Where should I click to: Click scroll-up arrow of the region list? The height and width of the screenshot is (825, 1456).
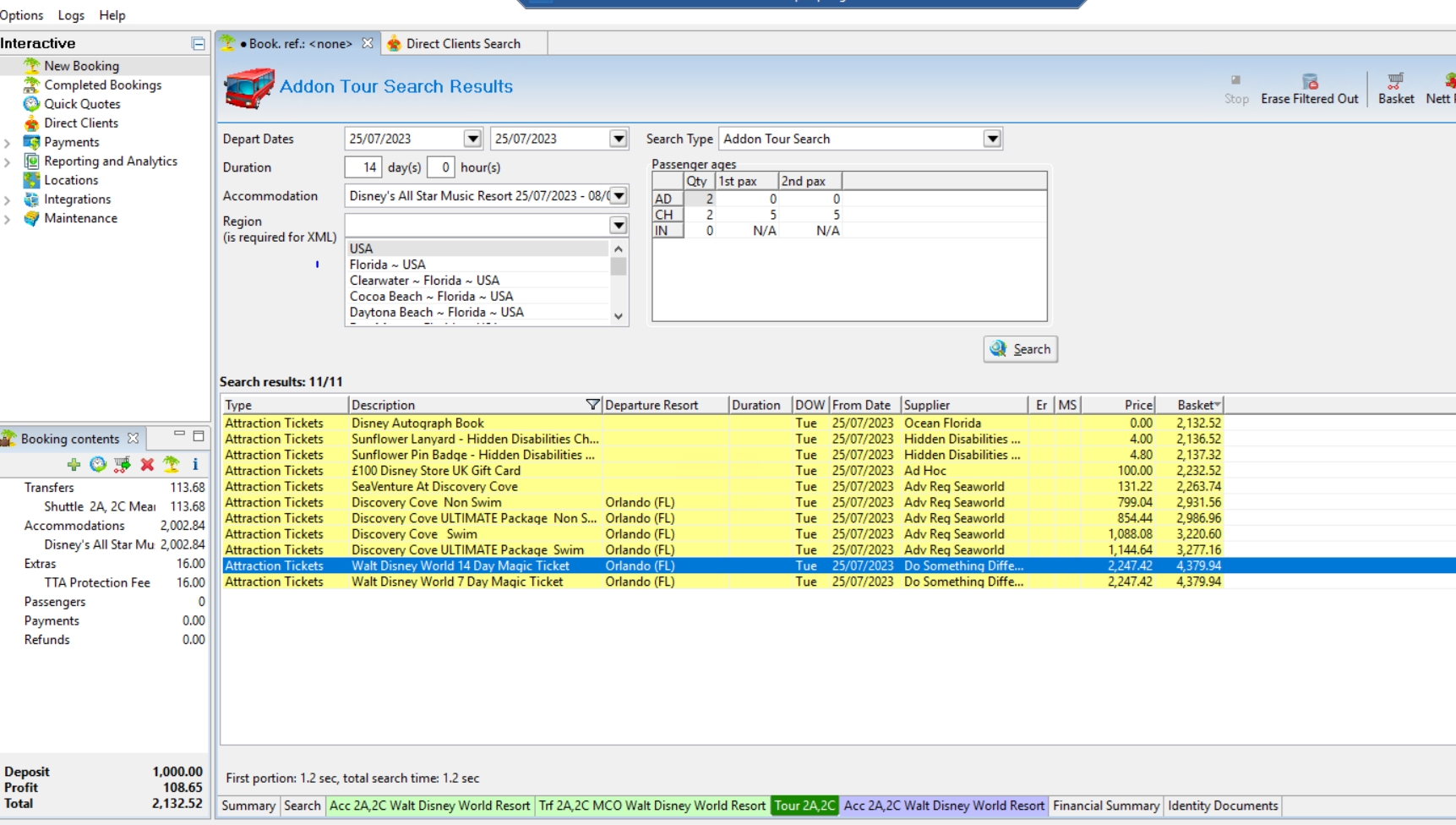[x=619, y=249]
